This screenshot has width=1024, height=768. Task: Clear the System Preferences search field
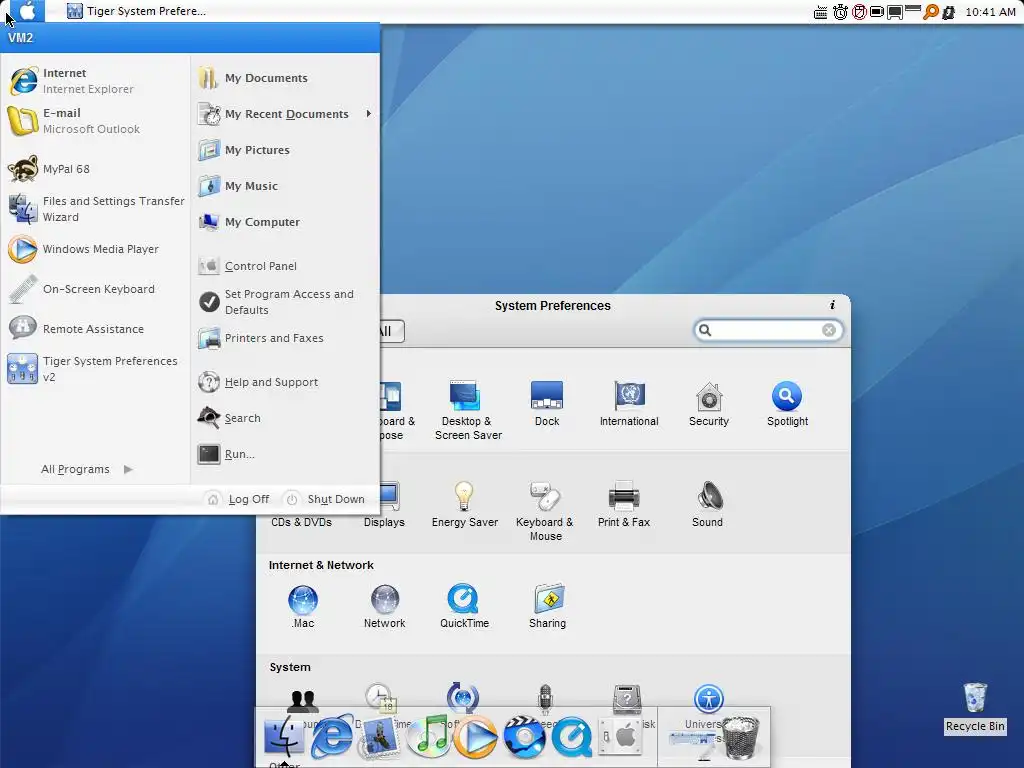tap(829, 330)
